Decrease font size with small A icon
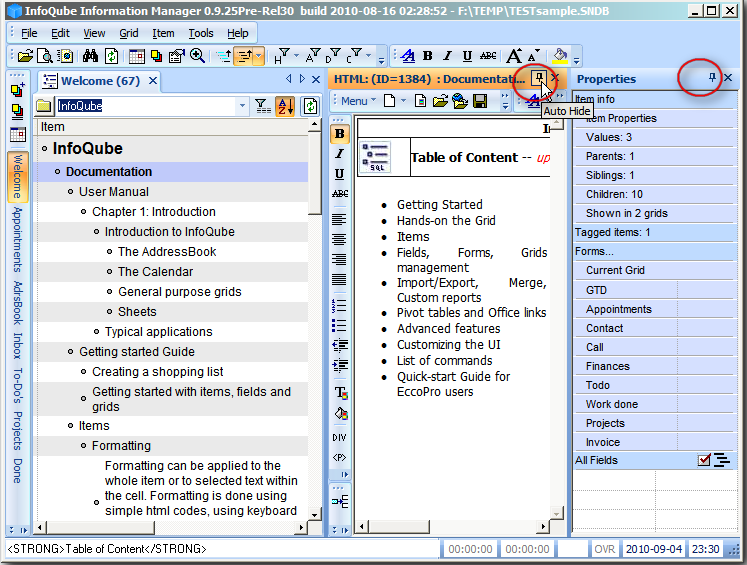The height and width of the screenshot is (565, 747). point(534,55)
